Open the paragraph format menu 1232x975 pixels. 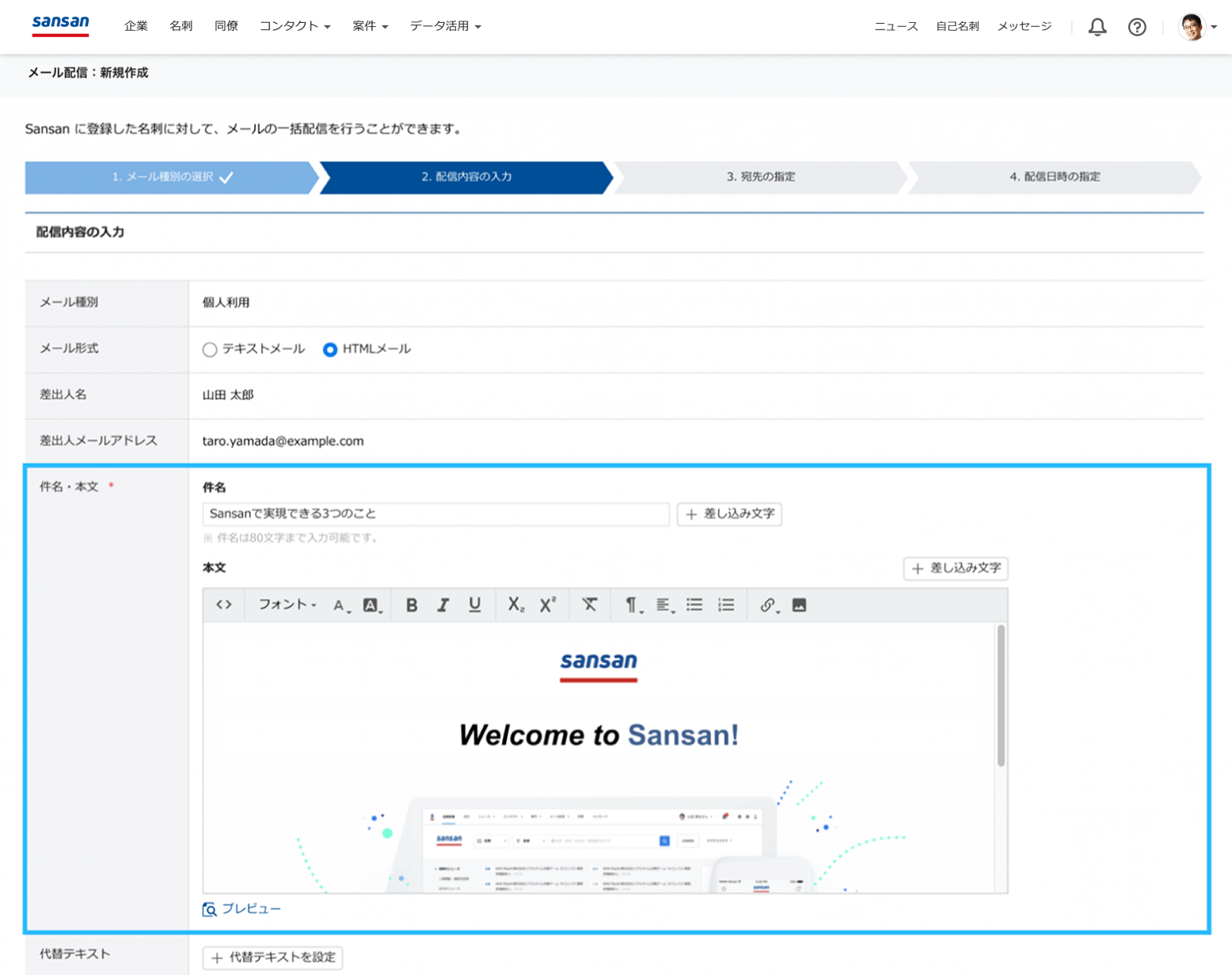(633, 605)
